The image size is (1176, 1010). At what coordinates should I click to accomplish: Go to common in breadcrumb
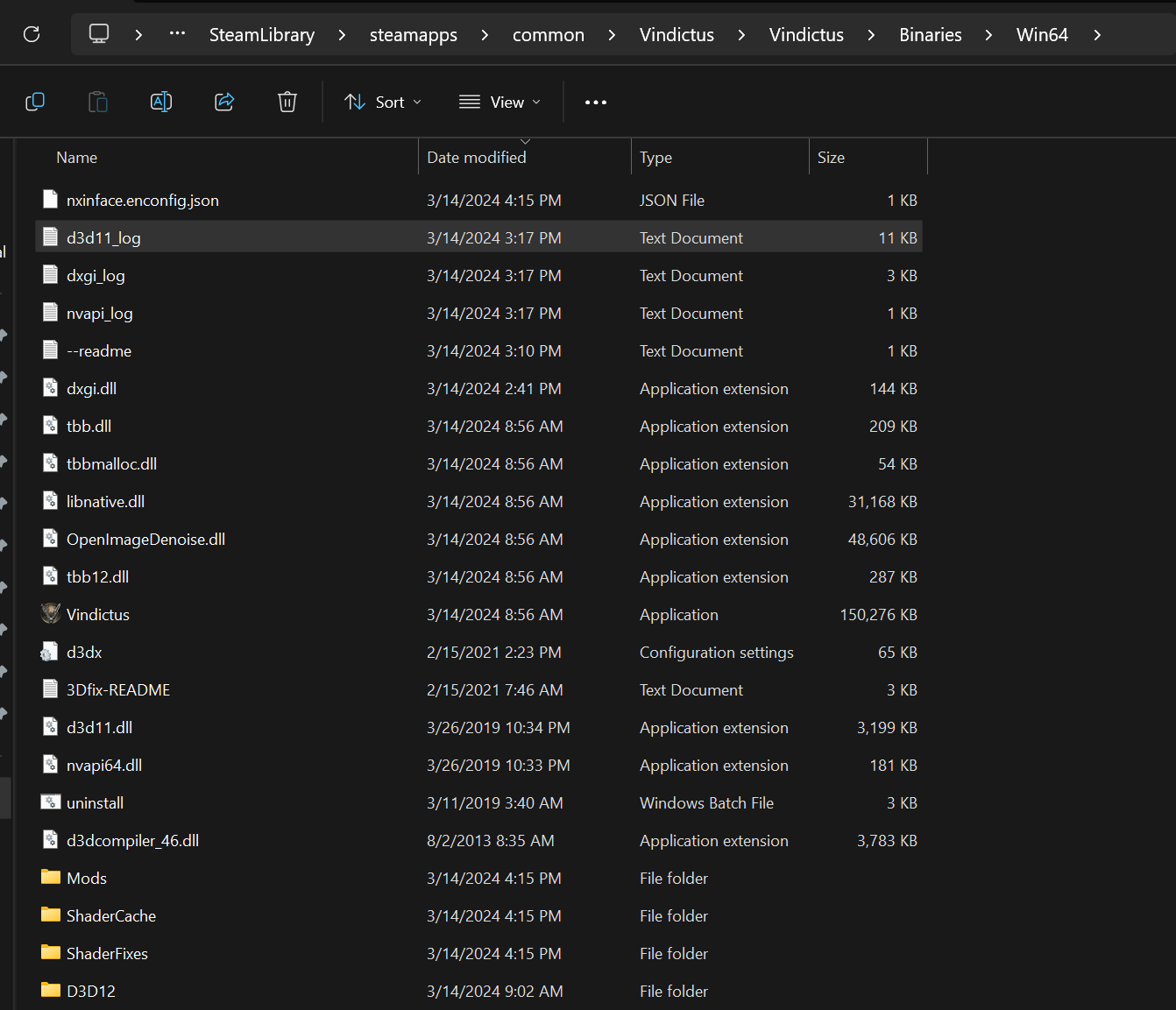tap(549, 35)
